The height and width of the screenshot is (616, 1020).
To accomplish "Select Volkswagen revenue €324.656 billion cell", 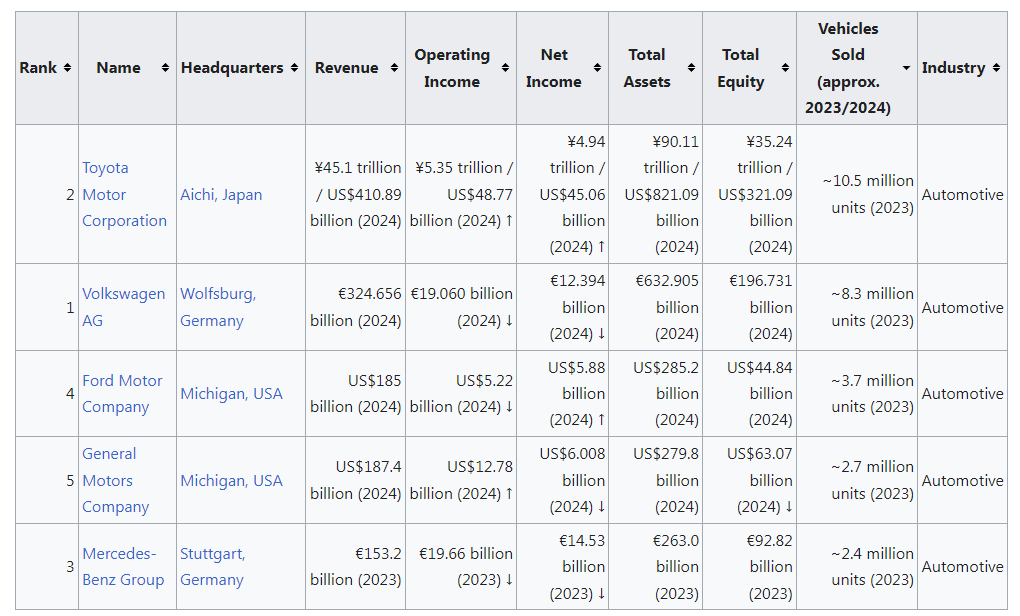I will point(355,307).
